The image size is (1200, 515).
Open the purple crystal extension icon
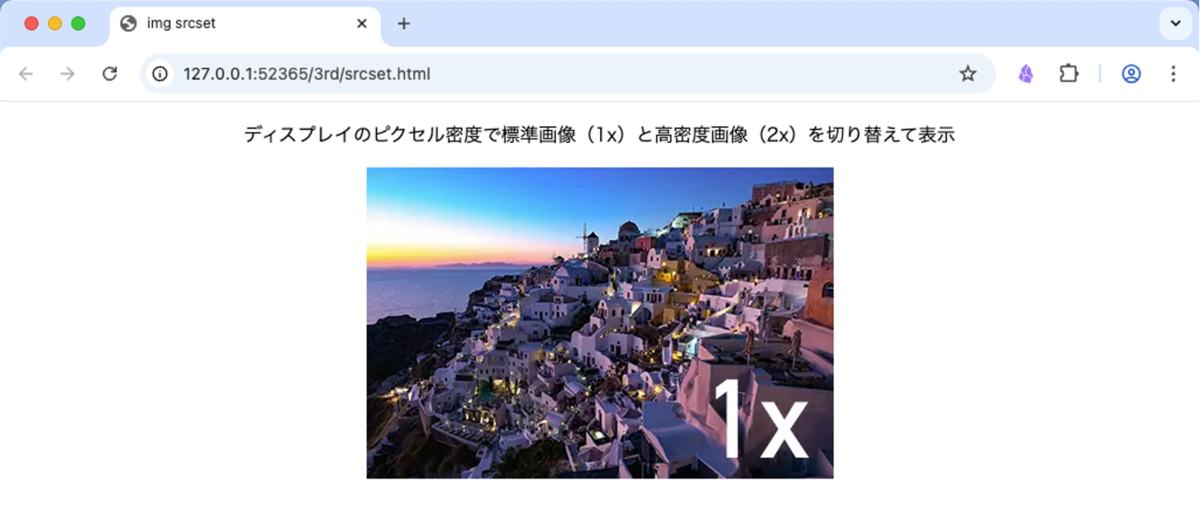pyautogui.click(x=1025, y=74)
